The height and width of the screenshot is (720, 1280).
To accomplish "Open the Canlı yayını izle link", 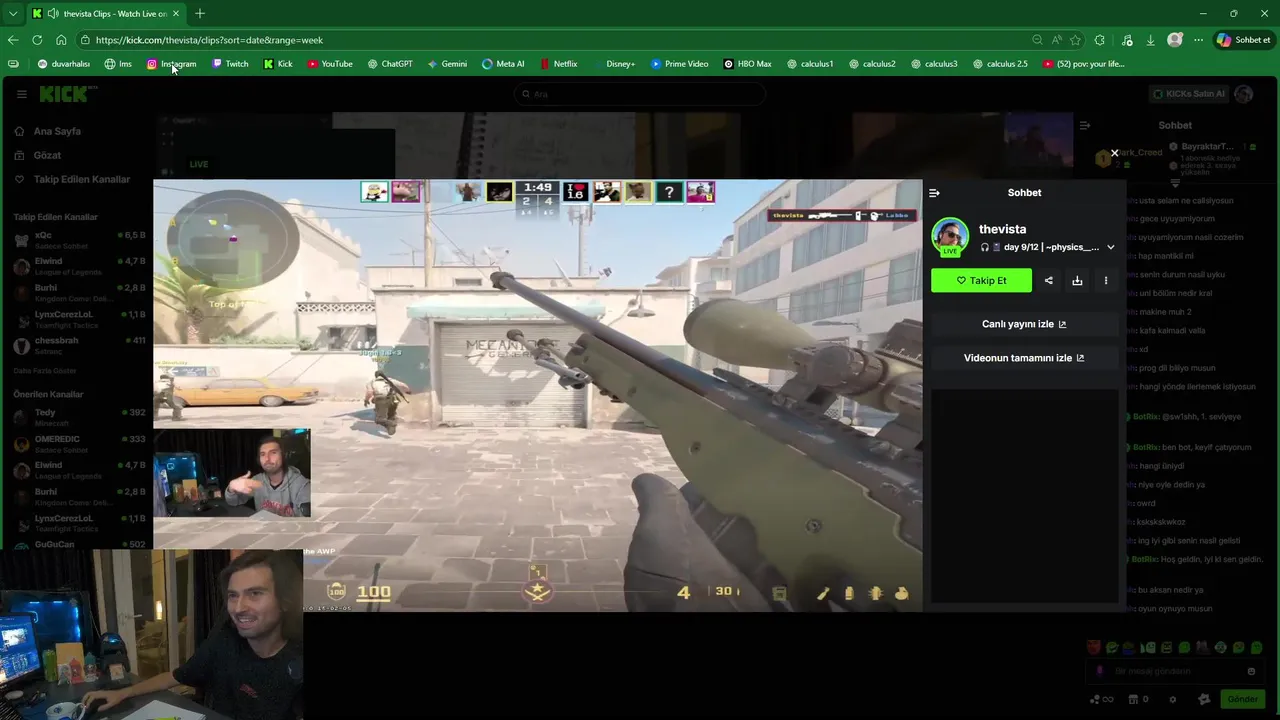I will (1024, 324).
